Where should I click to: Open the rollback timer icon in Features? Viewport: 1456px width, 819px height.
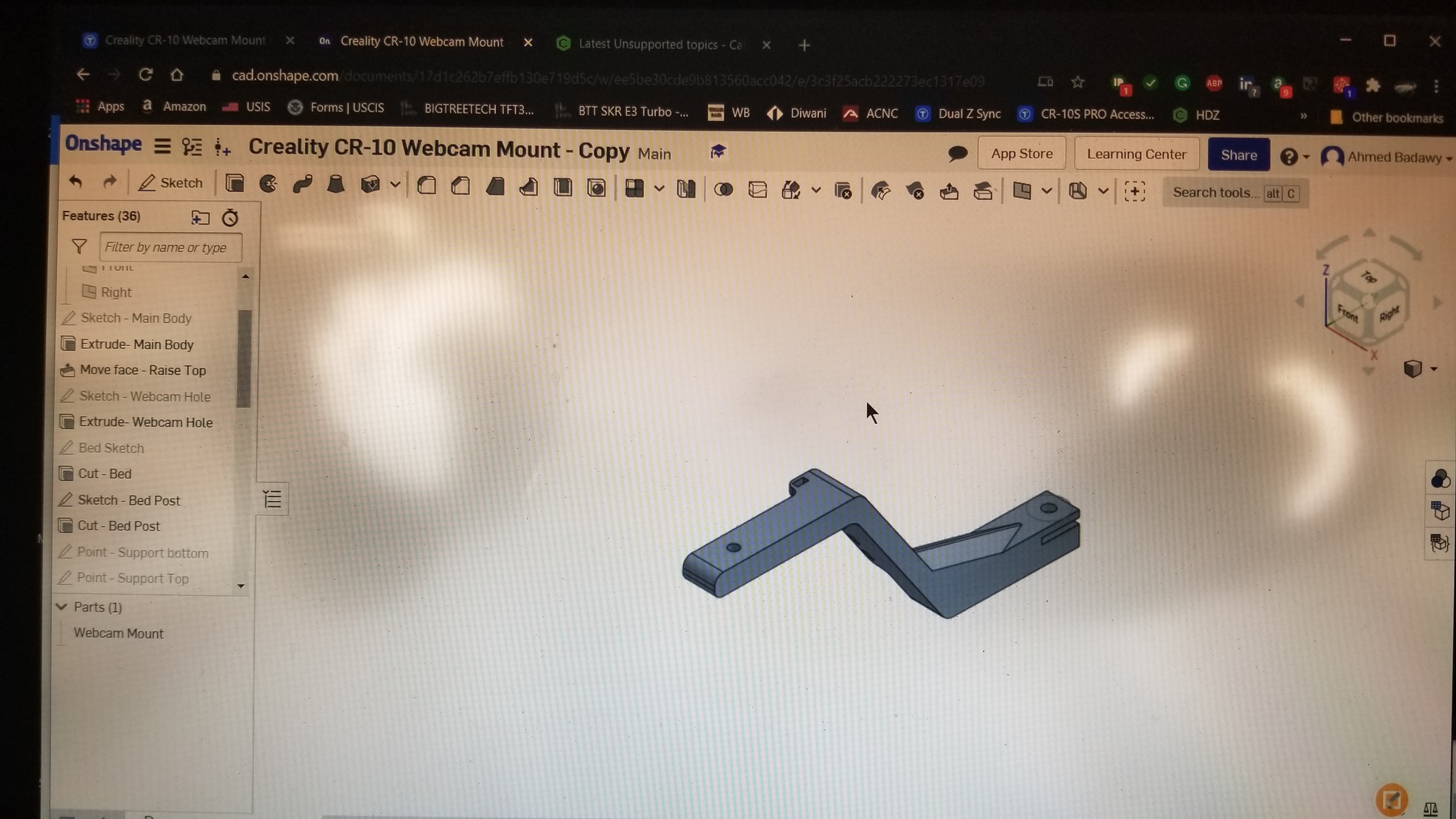click(230, 217)
